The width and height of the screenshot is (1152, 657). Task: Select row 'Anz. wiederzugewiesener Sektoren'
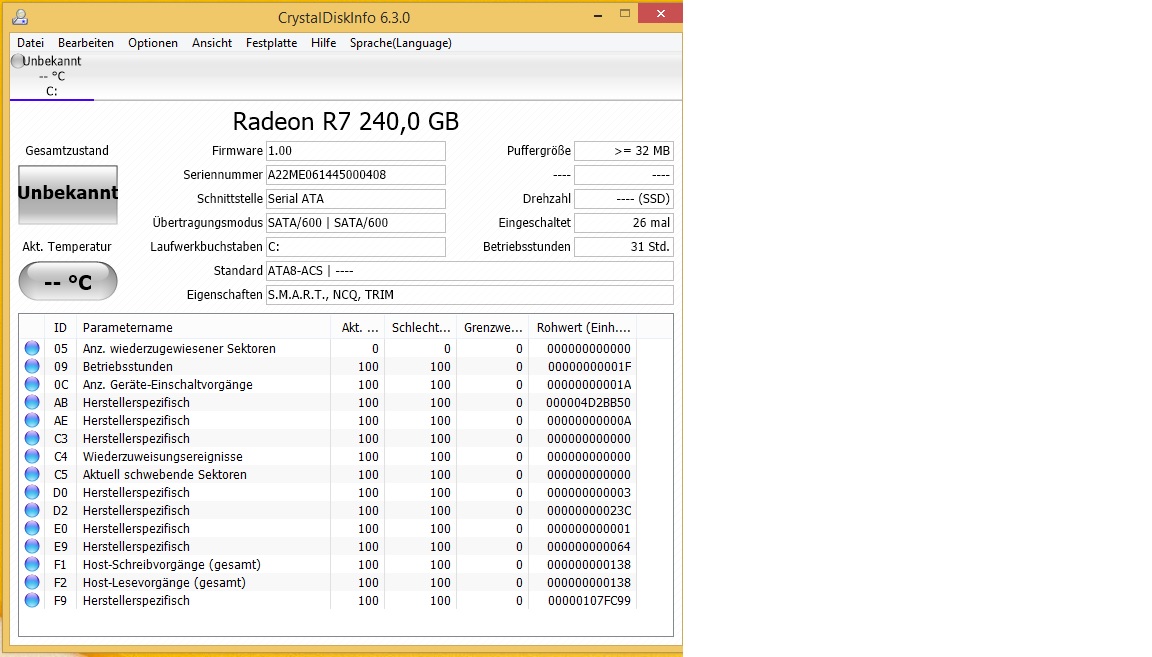[x=328, y=348]
